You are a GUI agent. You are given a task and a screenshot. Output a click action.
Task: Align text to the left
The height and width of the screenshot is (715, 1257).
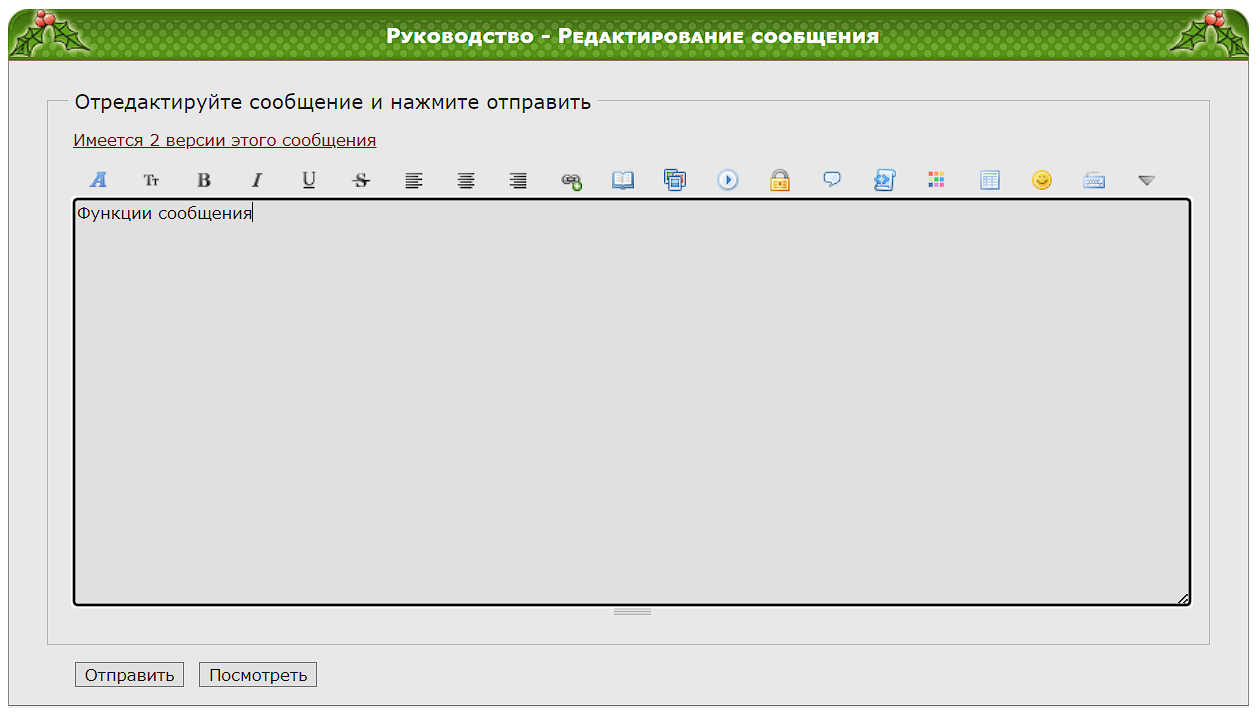(x=414, y=180)
